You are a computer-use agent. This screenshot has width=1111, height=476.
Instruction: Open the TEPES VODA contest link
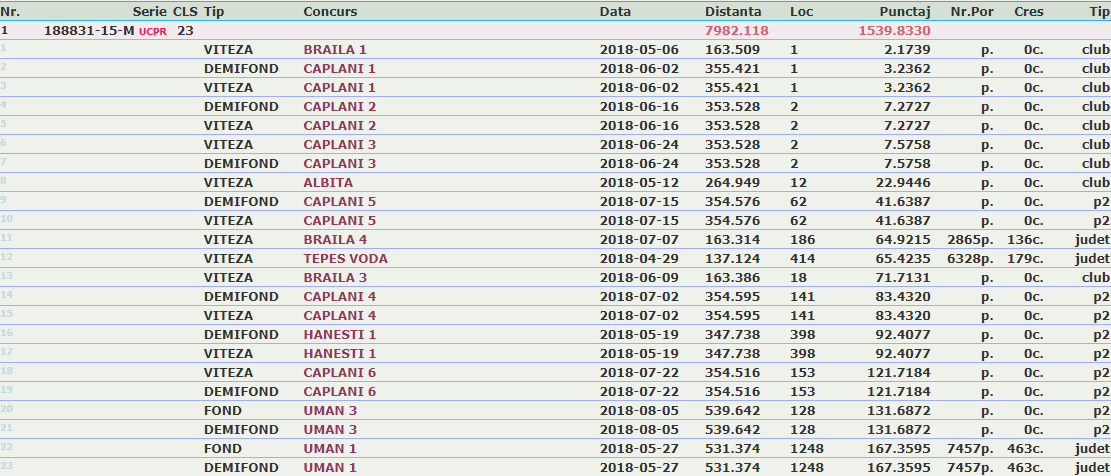346,259
